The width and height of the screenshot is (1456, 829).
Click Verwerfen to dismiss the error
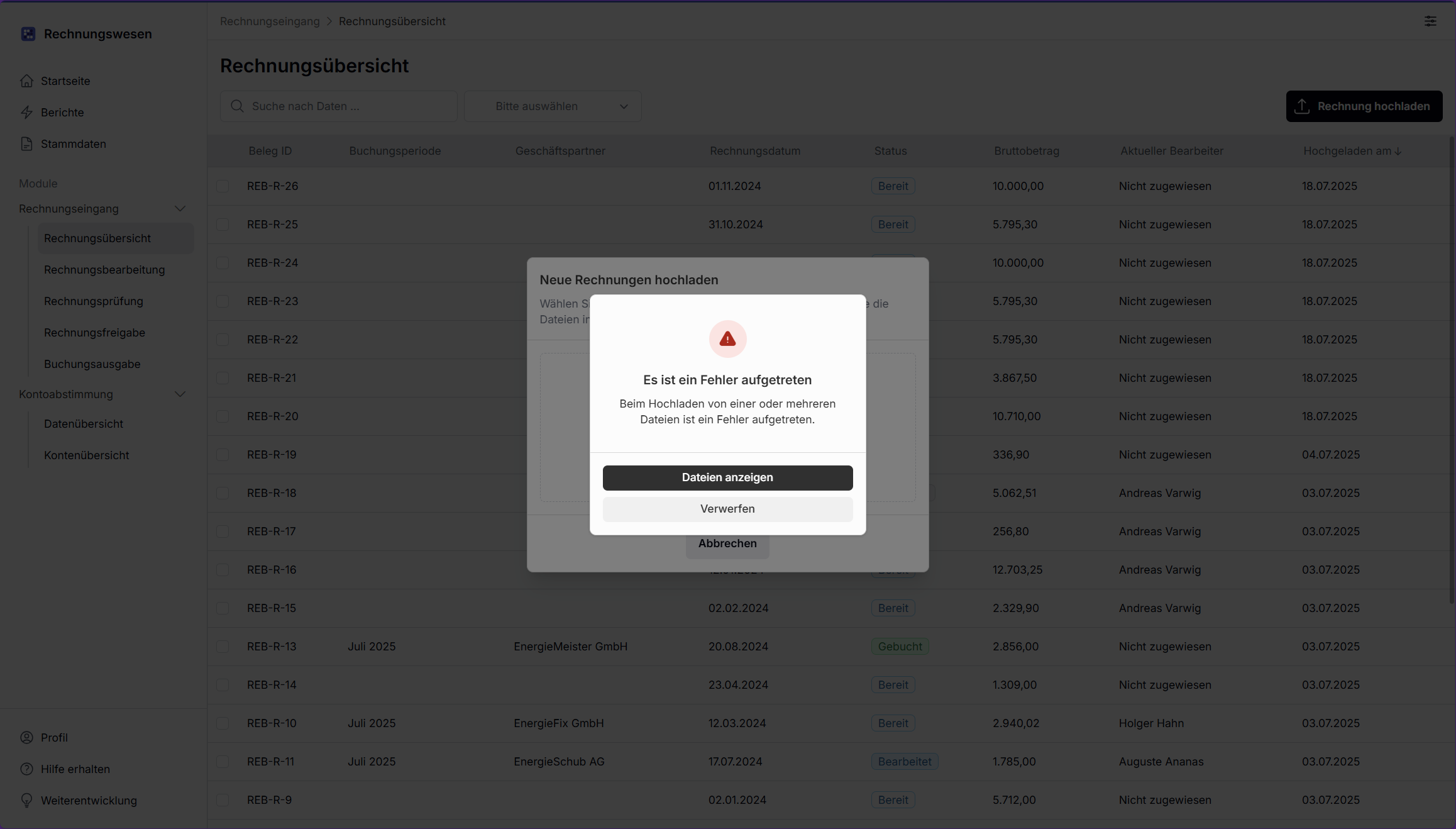point(727,509)
